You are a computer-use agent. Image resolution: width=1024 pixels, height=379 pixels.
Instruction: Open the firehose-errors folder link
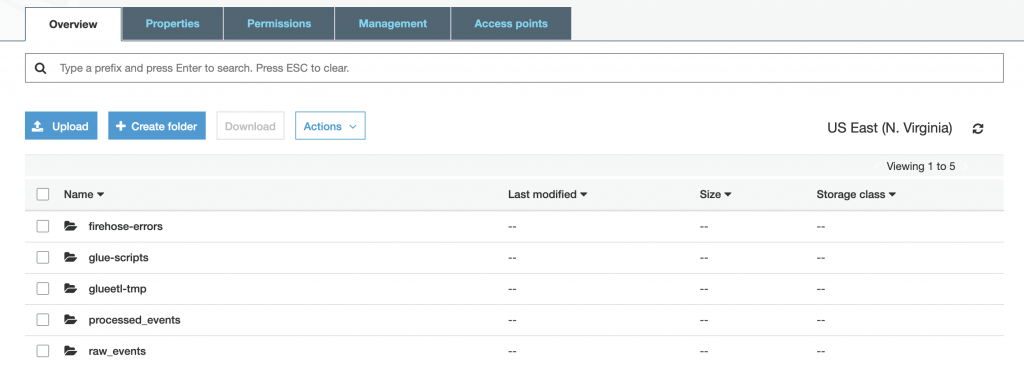click(x=125, y=226)
